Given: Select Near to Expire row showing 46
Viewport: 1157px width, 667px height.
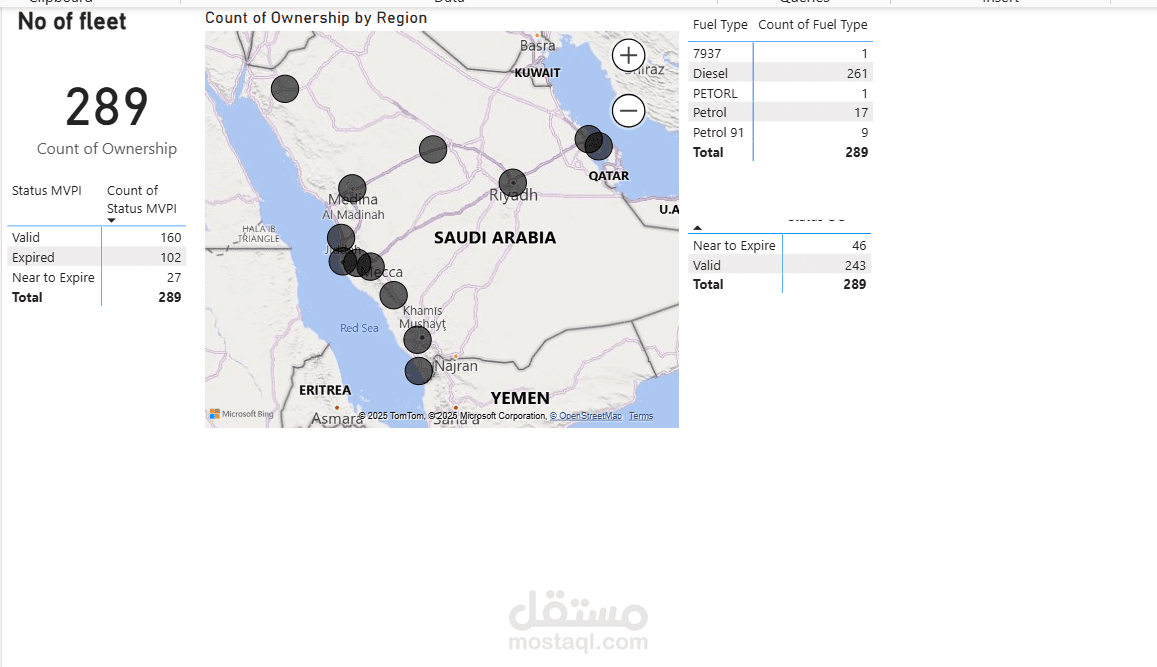Looking at the screenshot, I should click(779, 246).
